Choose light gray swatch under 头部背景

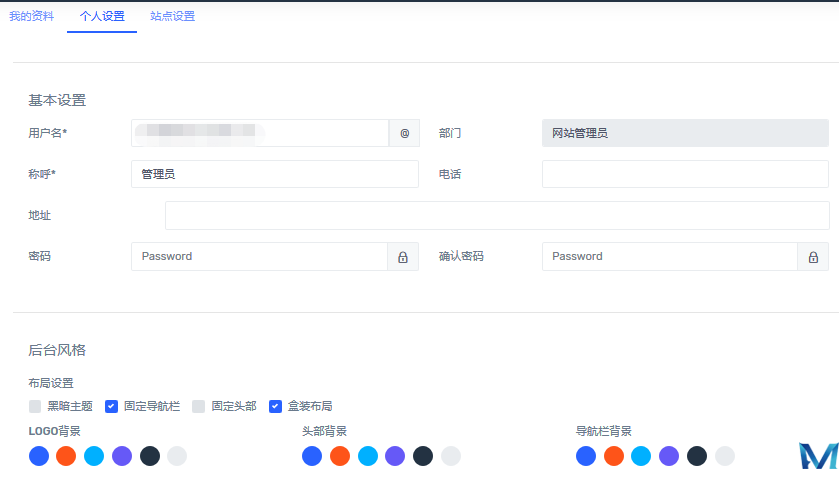point(451,456)
